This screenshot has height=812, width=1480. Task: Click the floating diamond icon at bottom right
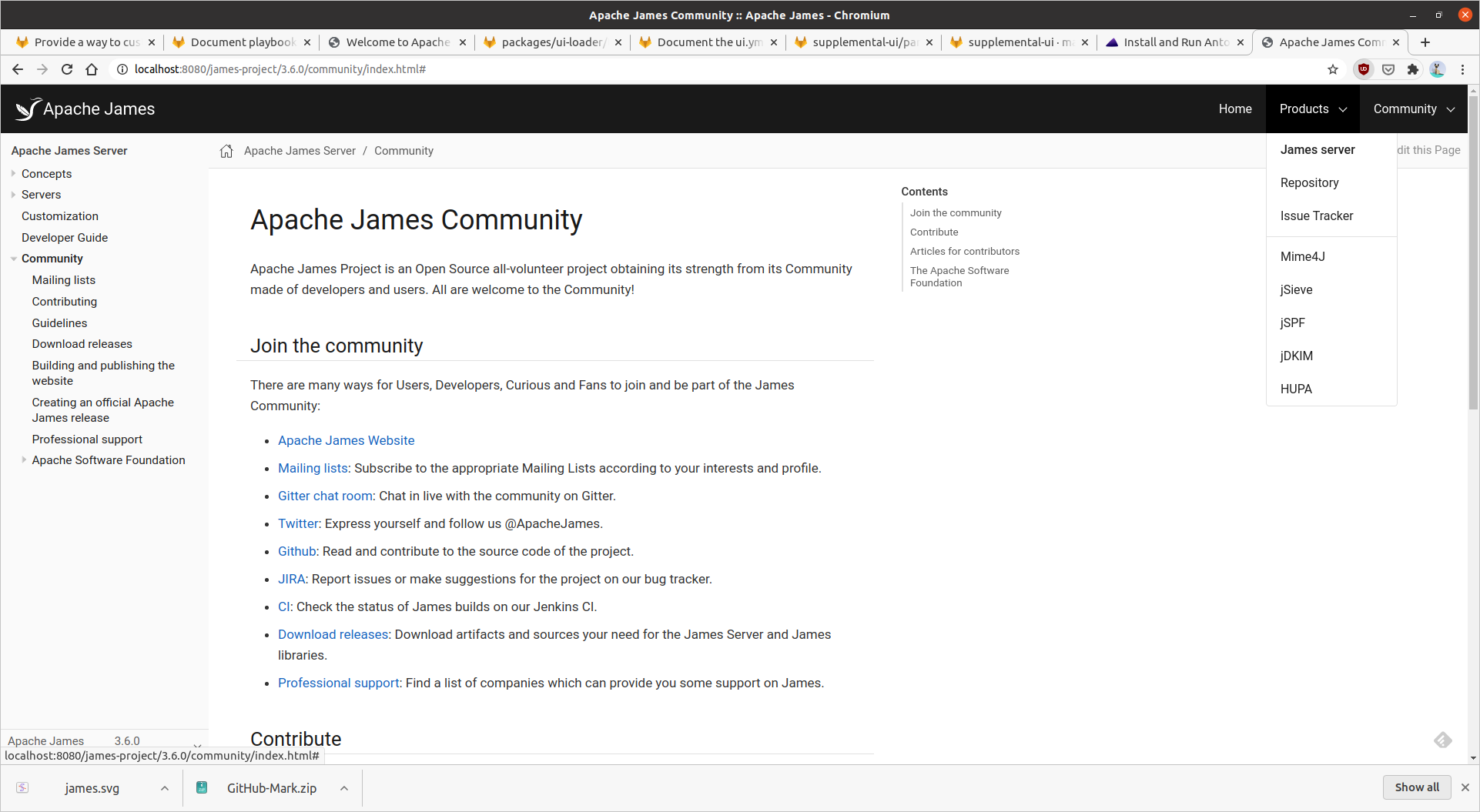coord(1442,740)
